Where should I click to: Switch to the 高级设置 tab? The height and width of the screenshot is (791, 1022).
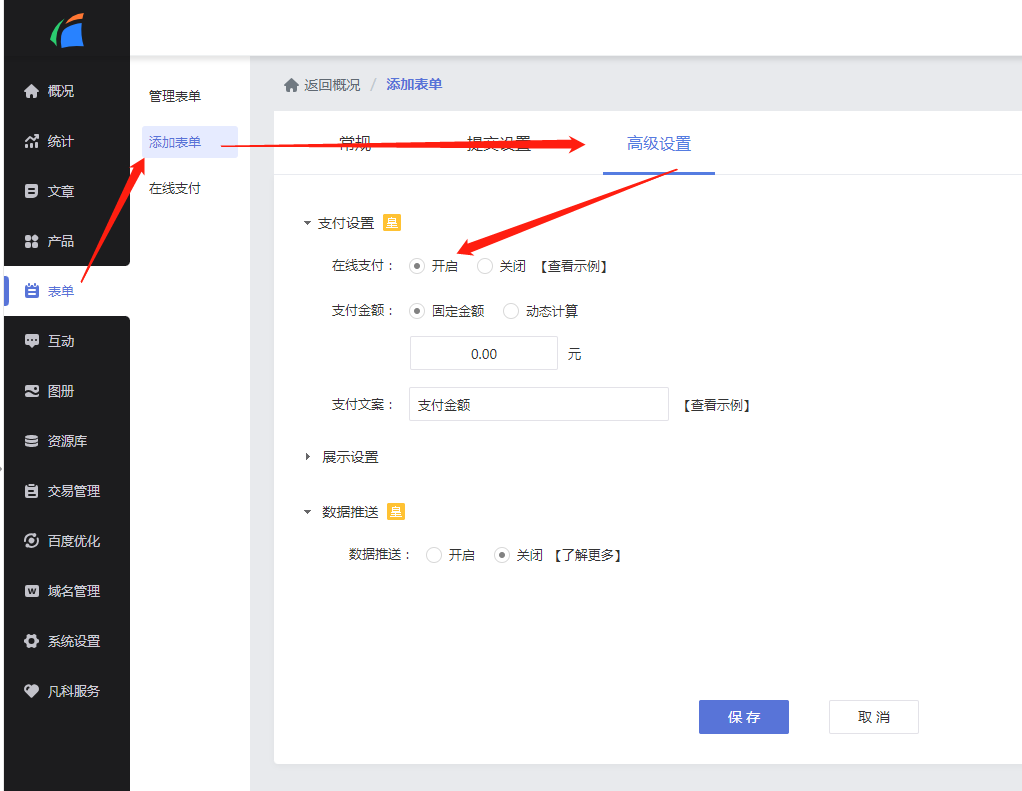click(x=658, y=144)
